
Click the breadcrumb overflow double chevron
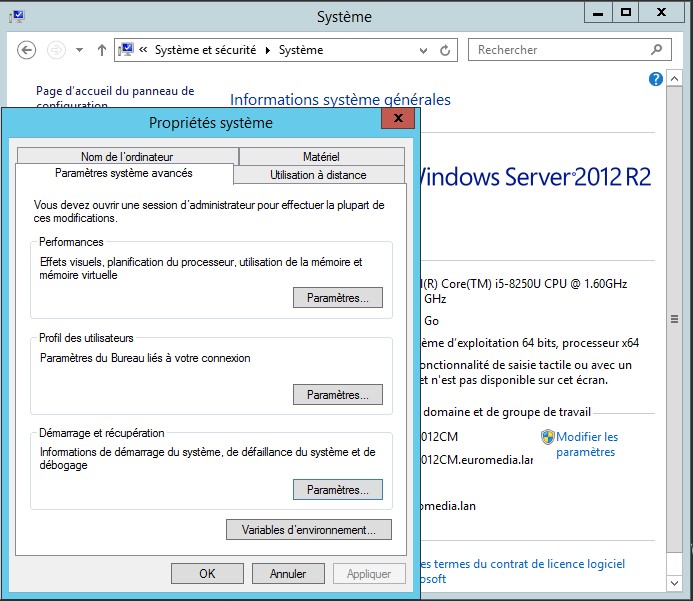[x=143, y=49]
